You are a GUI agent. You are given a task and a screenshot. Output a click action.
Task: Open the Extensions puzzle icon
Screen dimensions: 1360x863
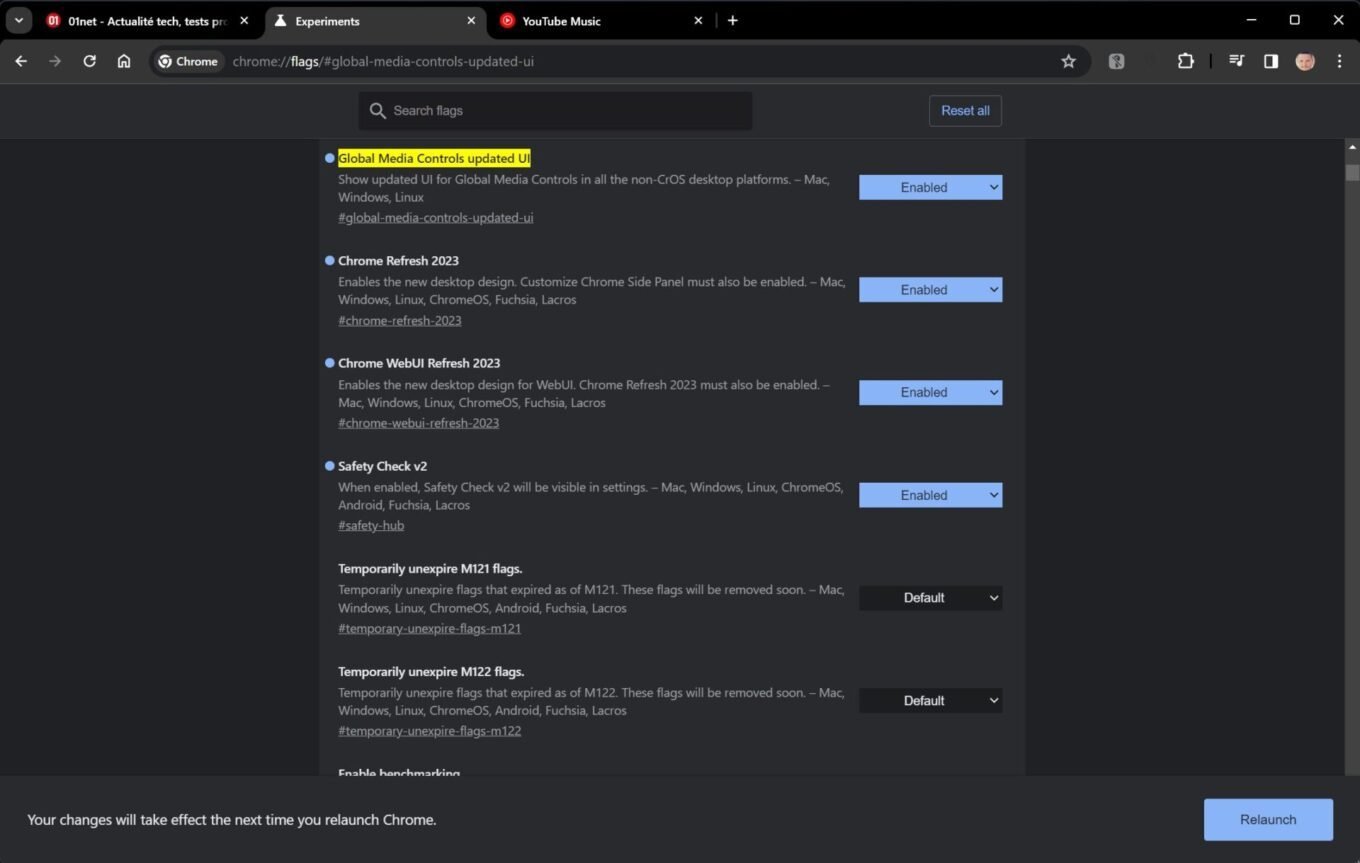pyautogui.click(x=1185, y=61)
